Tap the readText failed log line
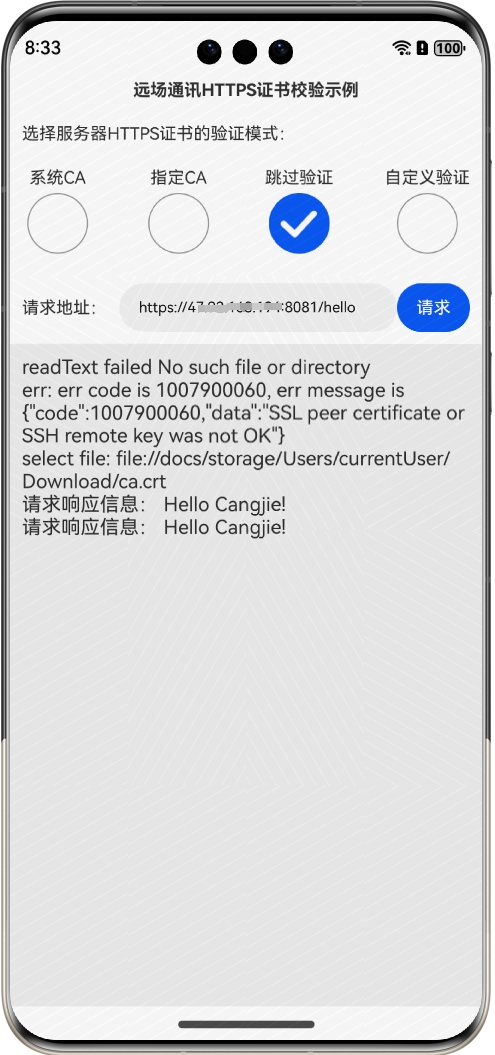This screenshot has height=1055, width=495. 196,367
